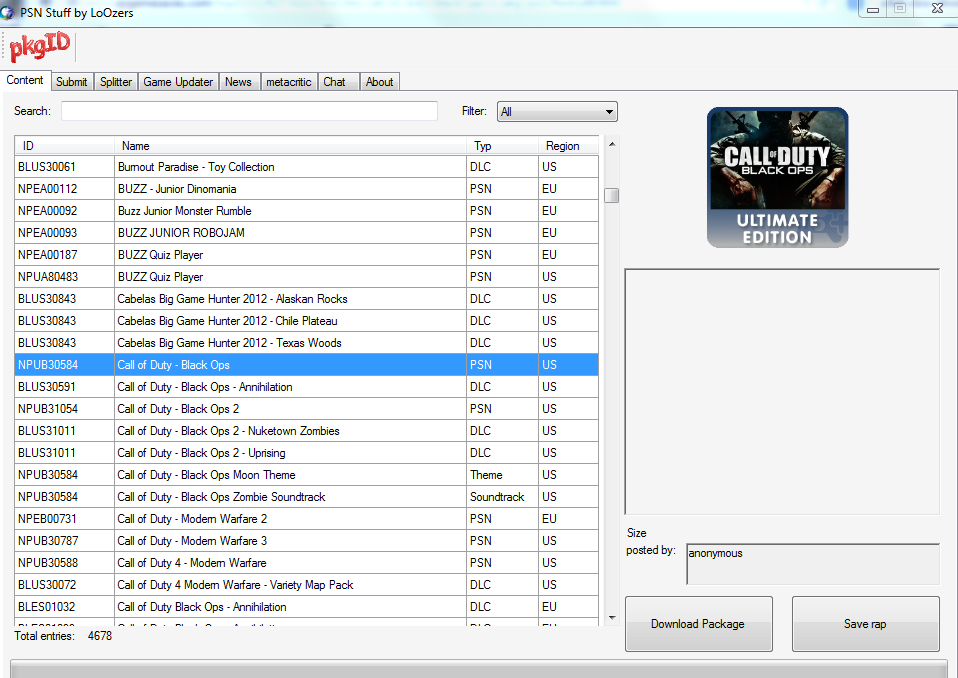
Task: Open the Filter dropdown
Action: (557, 112)
